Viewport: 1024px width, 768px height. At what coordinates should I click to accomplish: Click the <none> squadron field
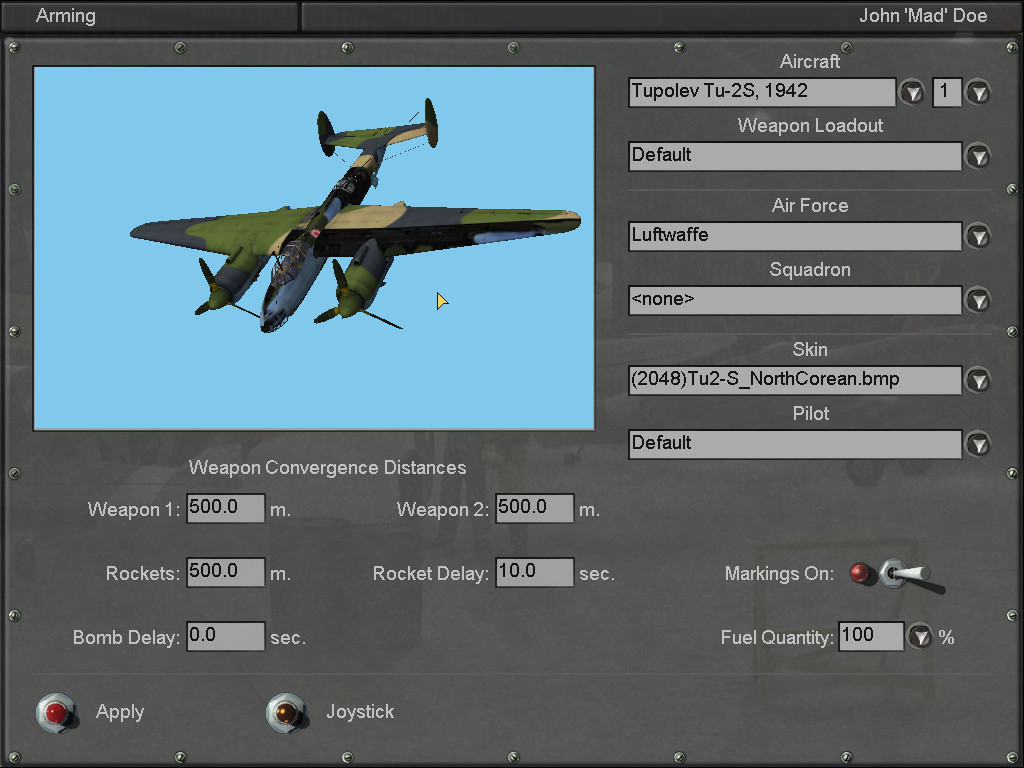pos(795,300)
